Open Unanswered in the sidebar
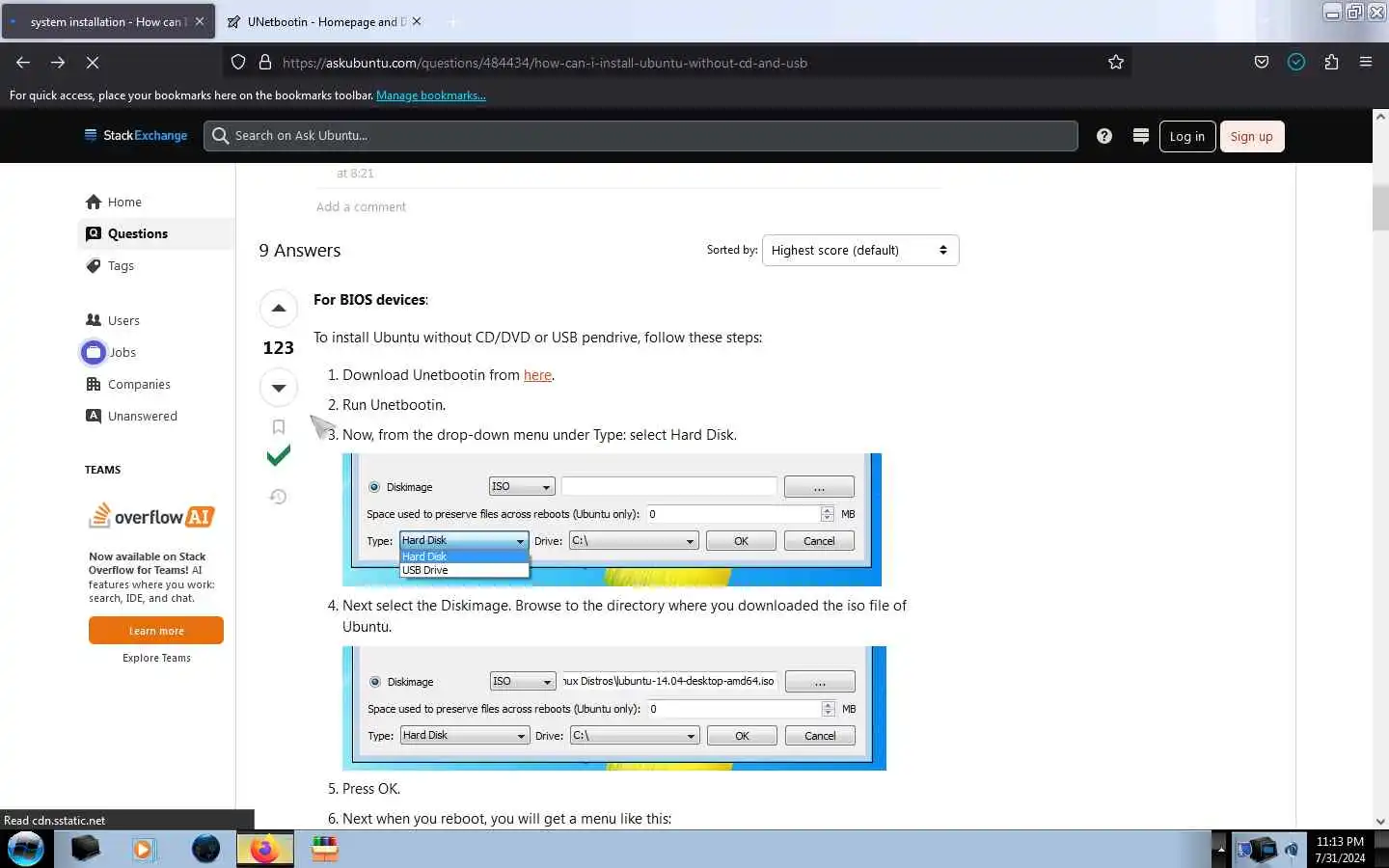 click(x=143, y=416)
